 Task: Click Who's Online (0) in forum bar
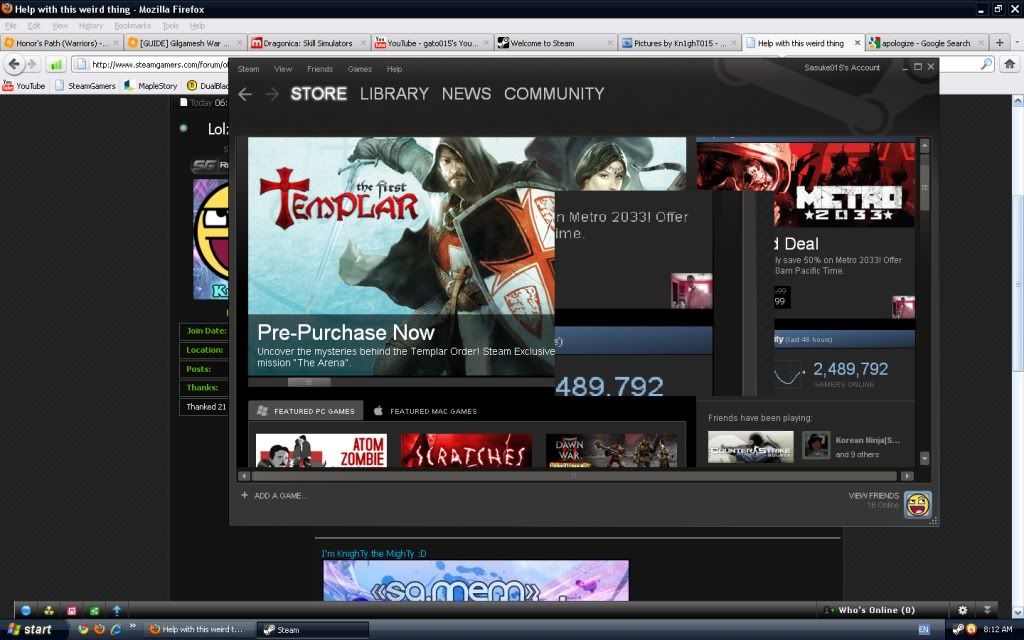click(x=869, y=610)
